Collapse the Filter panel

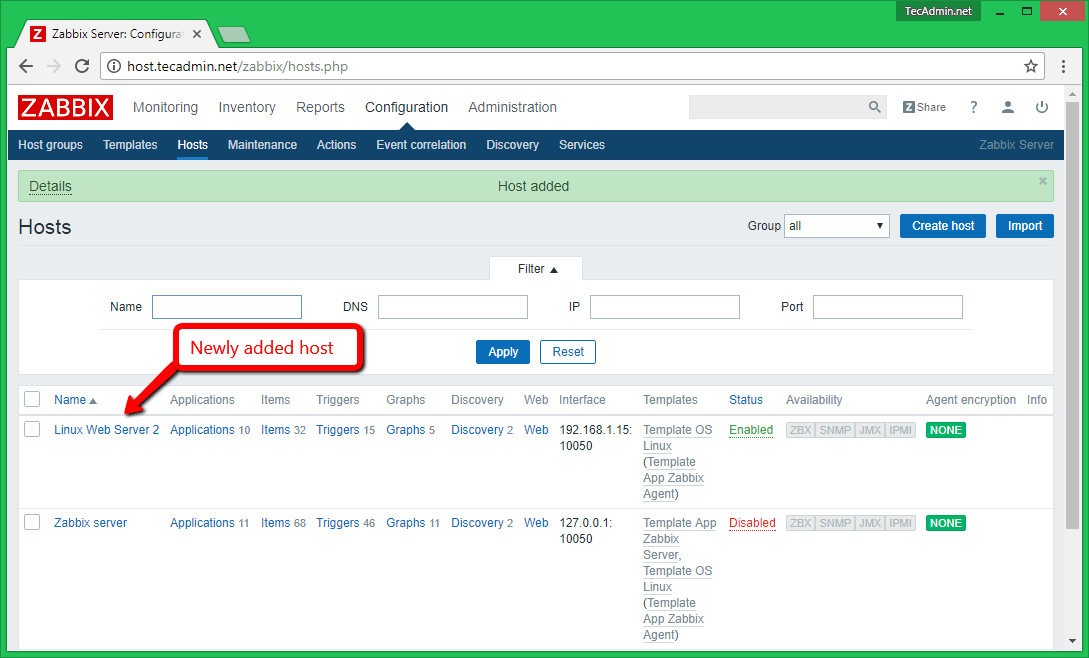pyautogui.click(x=535, y=268)
